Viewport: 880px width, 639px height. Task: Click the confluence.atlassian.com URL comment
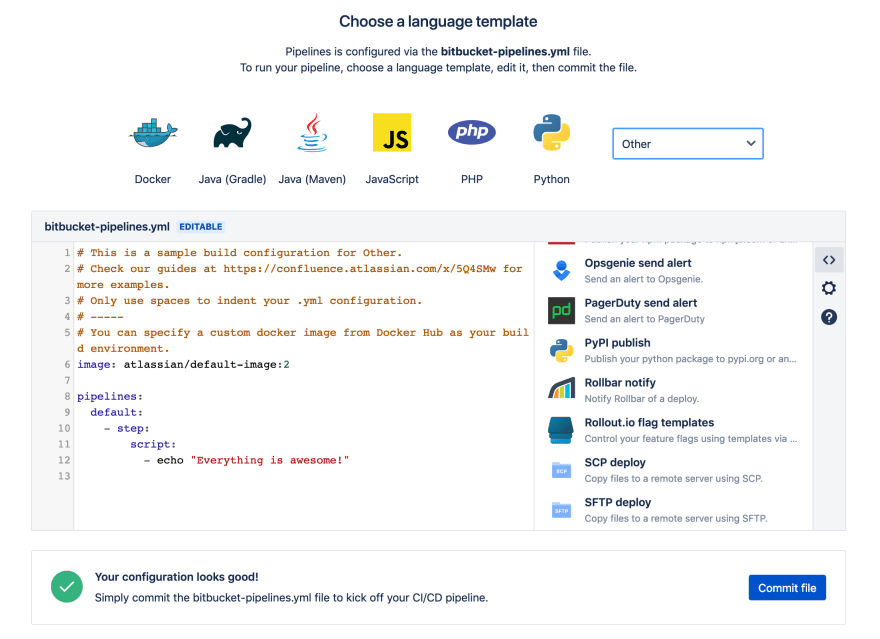tap(360, 269)
